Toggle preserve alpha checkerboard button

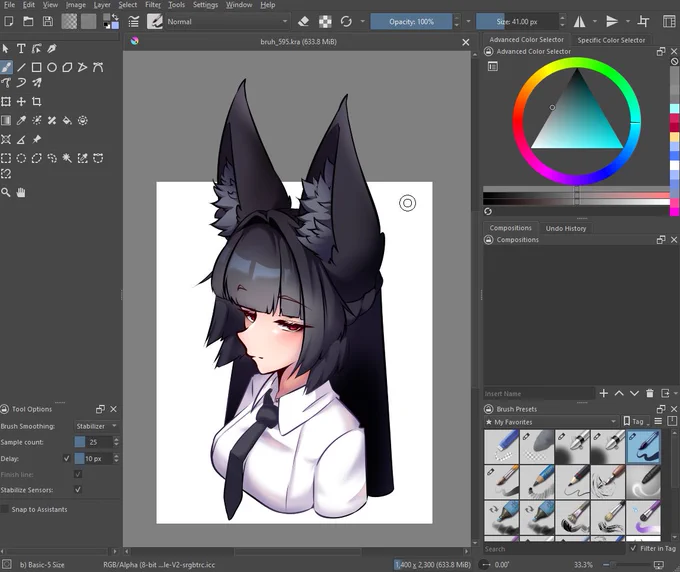pyautogui.click(x=325, y=21)
